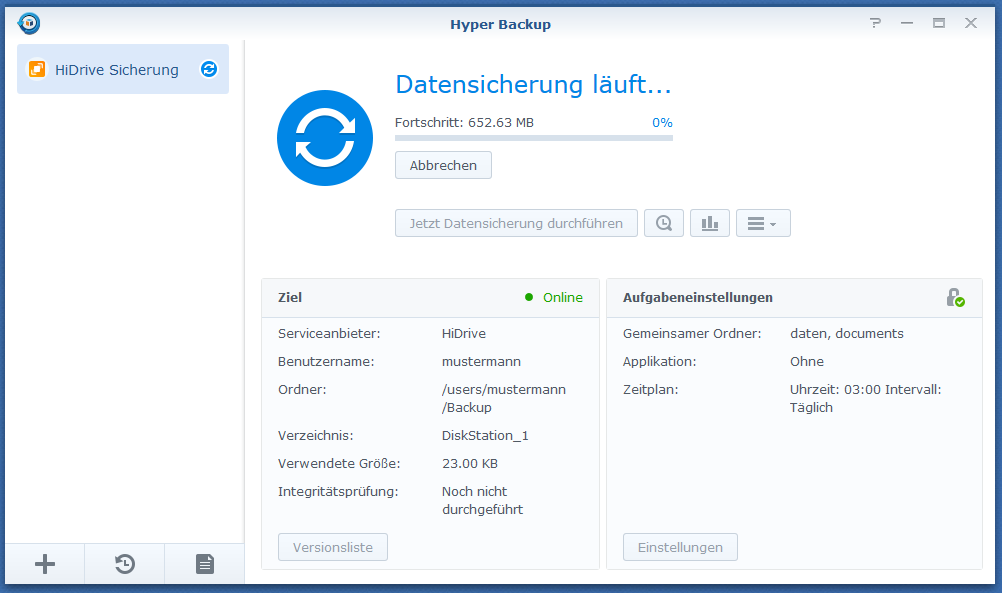Open the backup version explorer (magnifier icon)
The image size is (1002, 593).
[663, 222]
